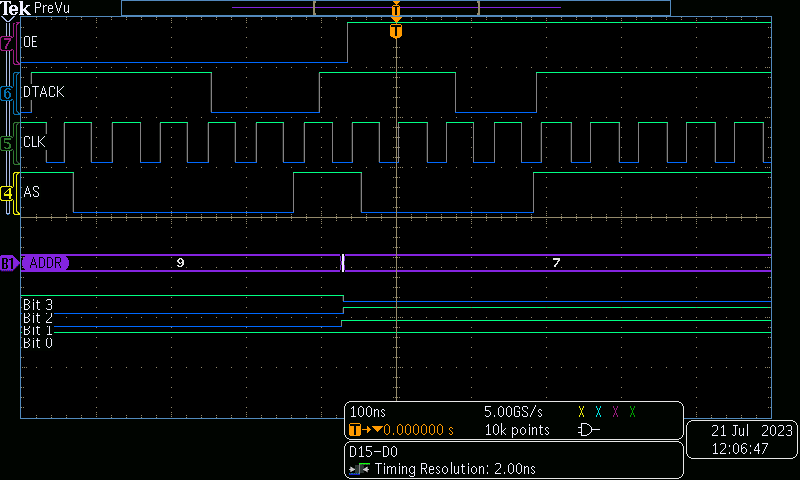Click the decoded bus value 9
800x480 pixels.
coord(180,263)
